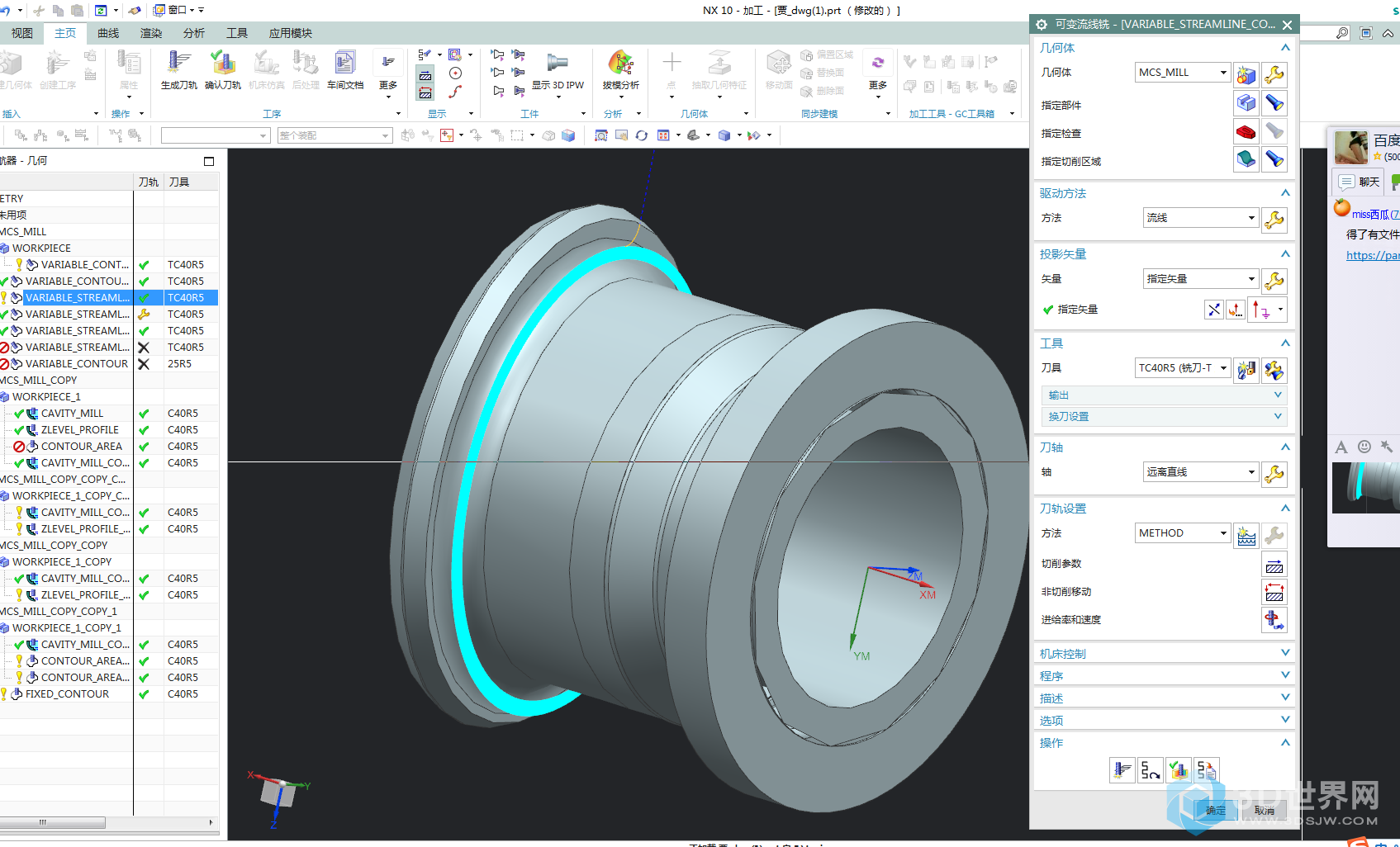The width and height of the screenshot is (1400, 847).
Task: Open the https link in chat window
Action: click(1373, 255)
